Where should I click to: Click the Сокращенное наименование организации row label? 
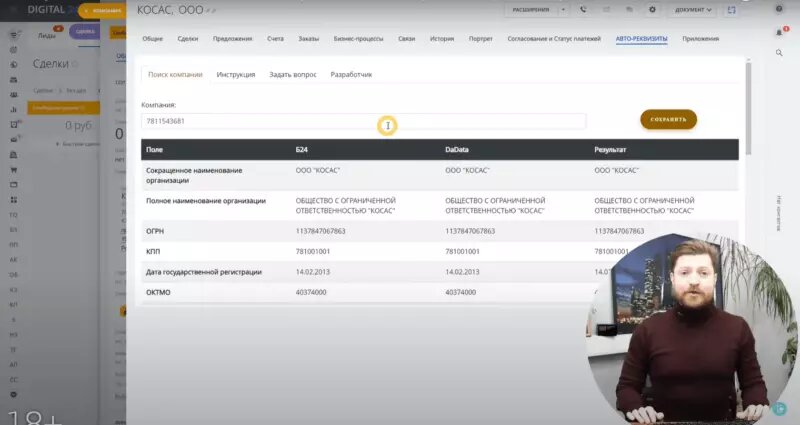tap(194, 175)
